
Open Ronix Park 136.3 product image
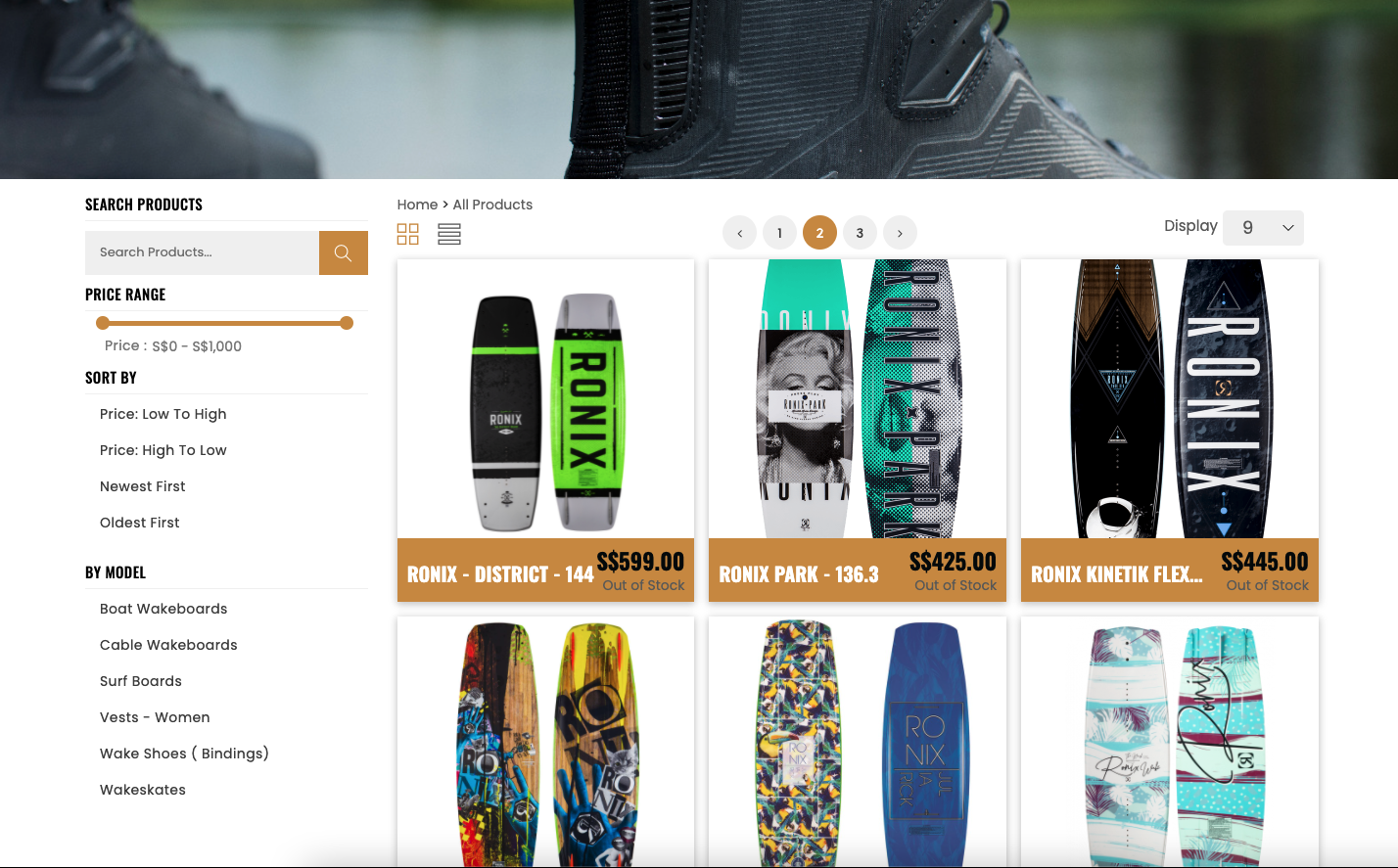[858, 398]
